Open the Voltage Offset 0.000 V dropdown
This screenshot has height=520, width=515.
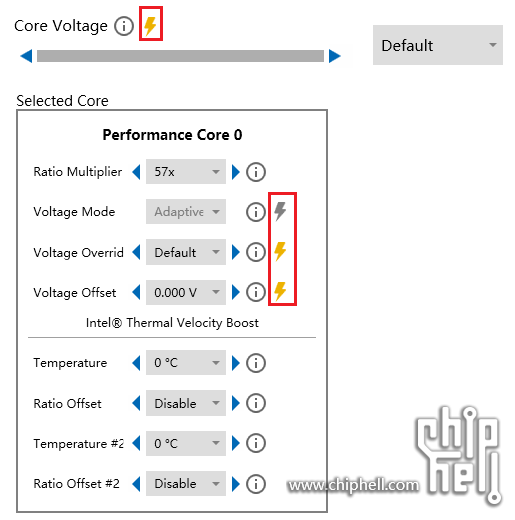[186, 292]
